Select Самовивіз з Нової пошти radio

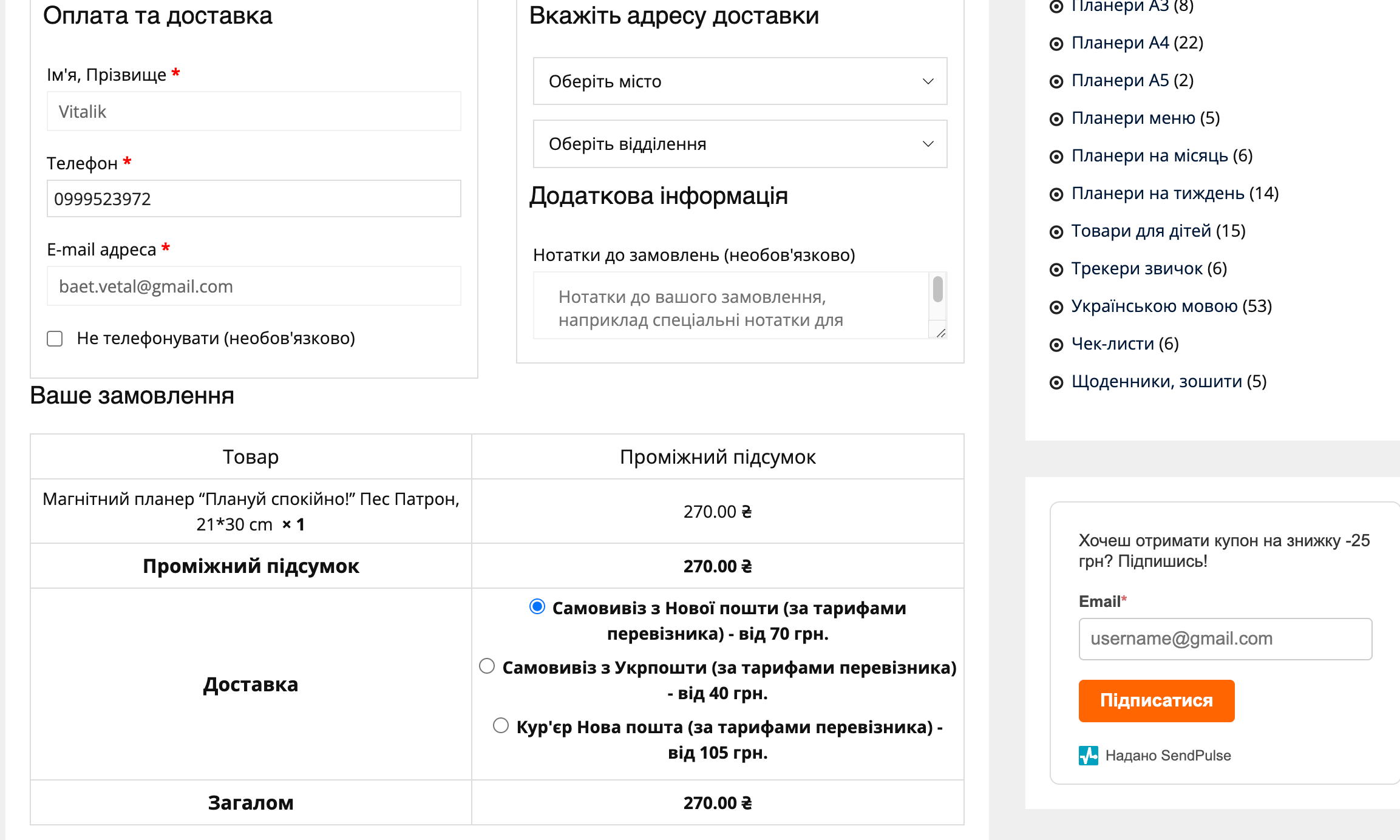click(x=537, y=607)
